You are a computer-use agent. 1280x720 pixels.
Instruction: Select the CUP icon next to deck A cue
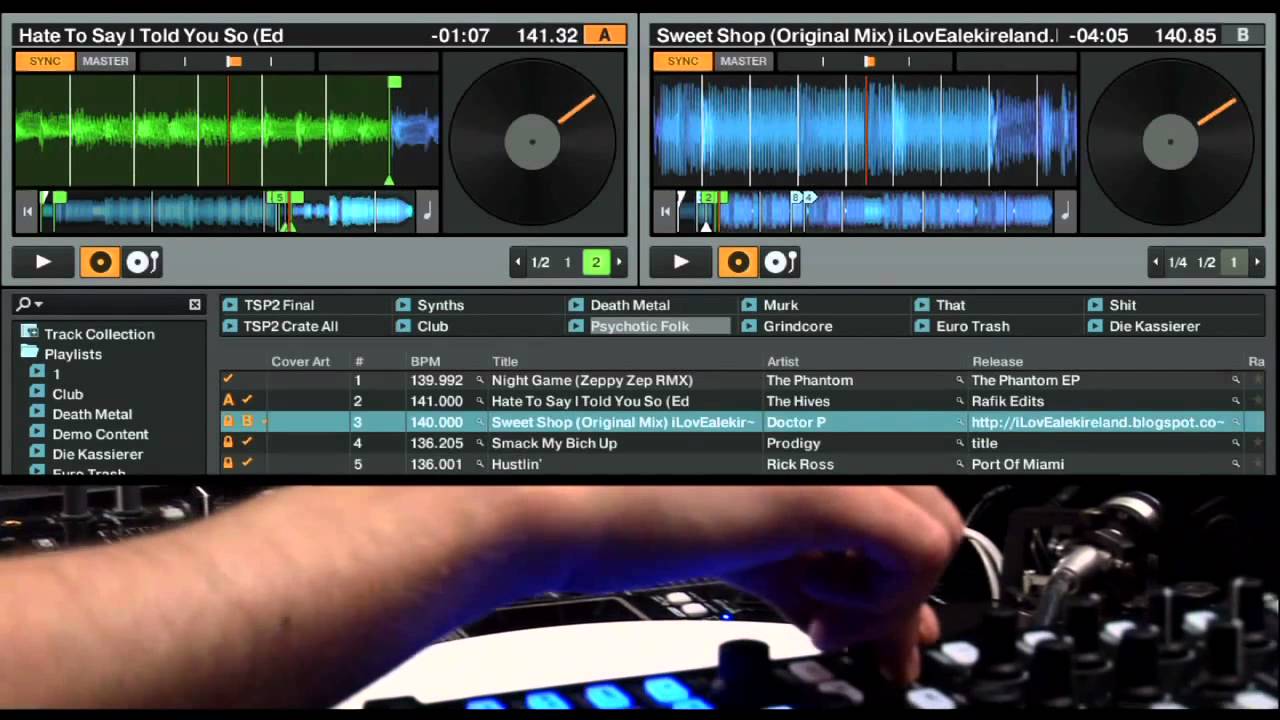pyautogui.click(x=142, y=262)
